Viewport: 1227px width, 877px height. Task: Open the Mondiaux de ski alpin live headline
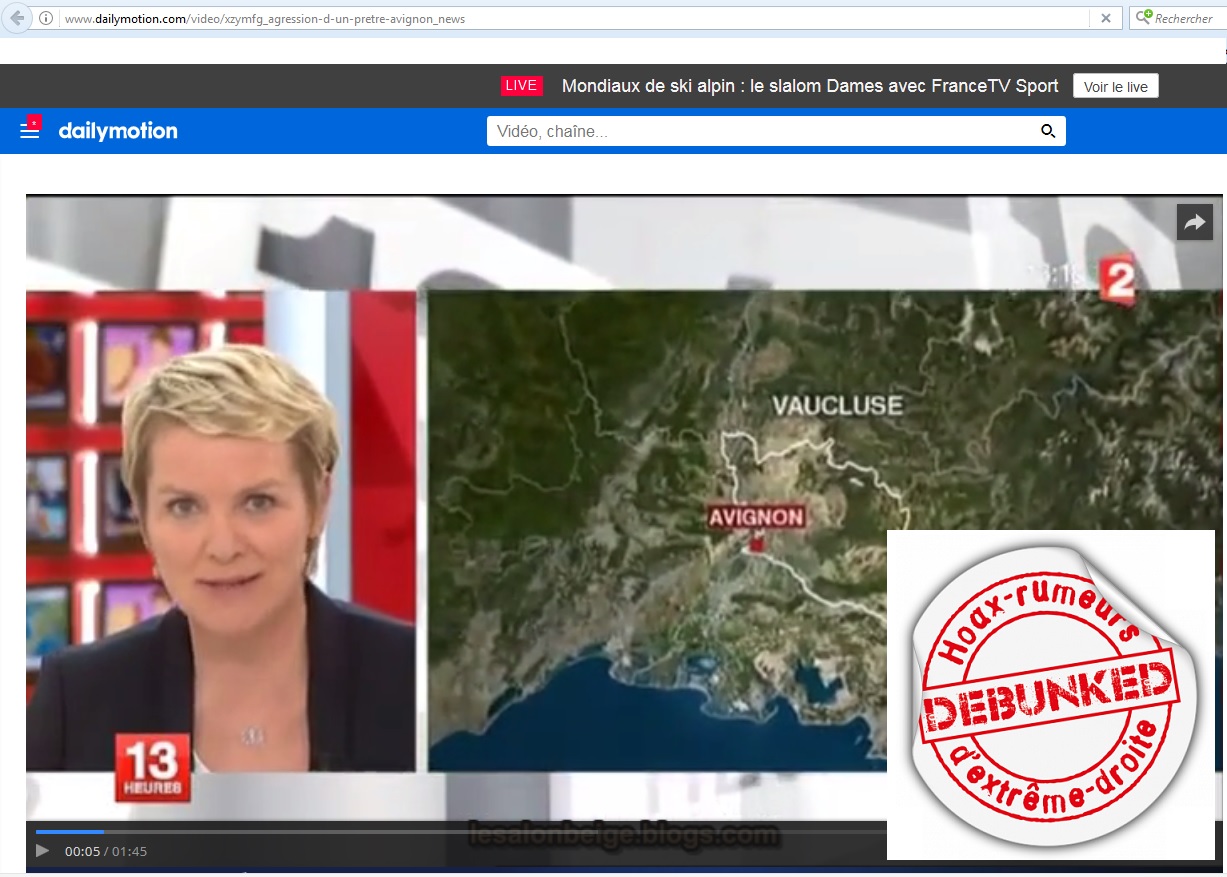click(810, 86)
